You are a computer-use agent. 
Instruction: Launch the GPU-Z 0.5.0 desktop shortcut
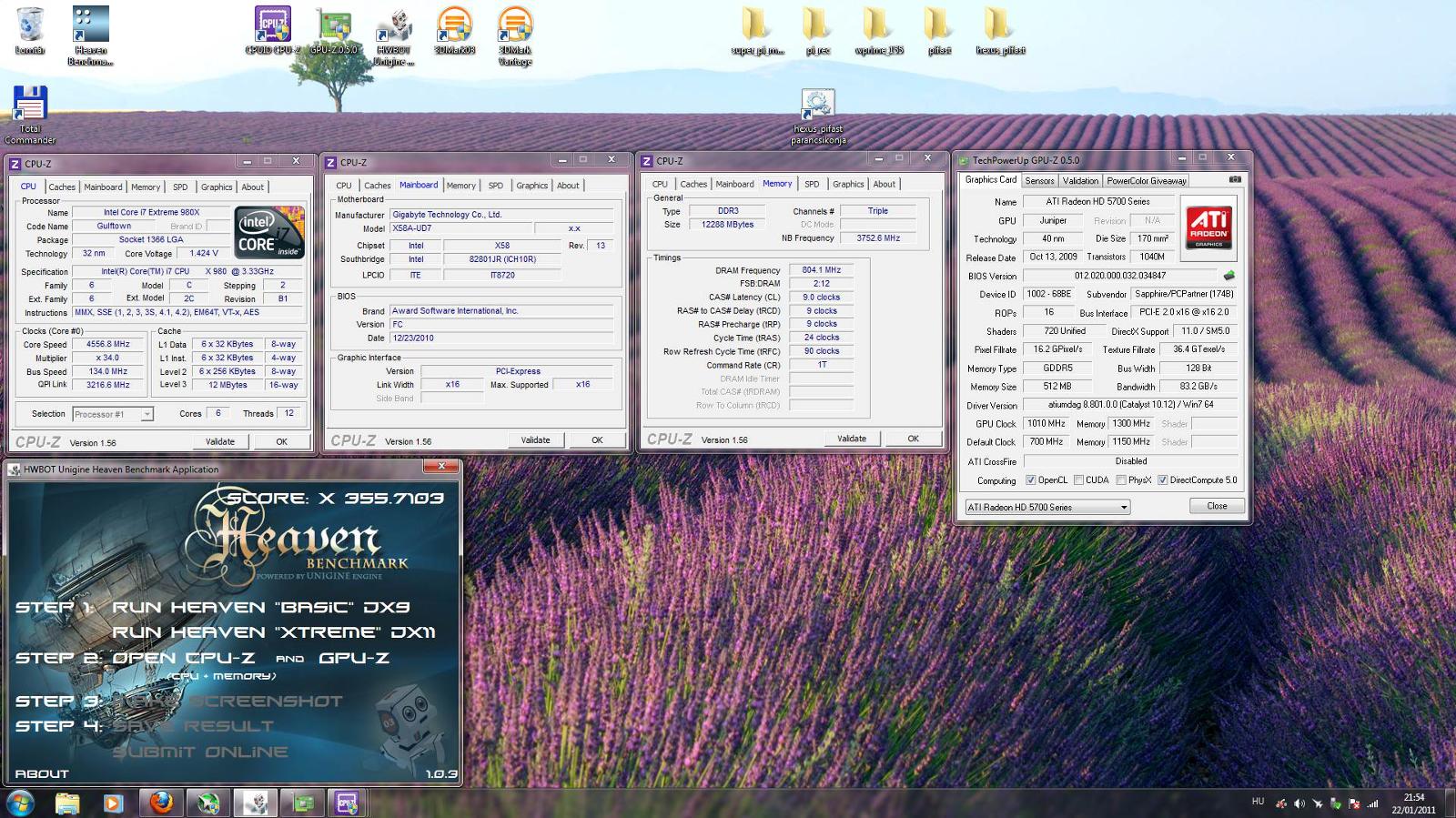click(334, 30)
